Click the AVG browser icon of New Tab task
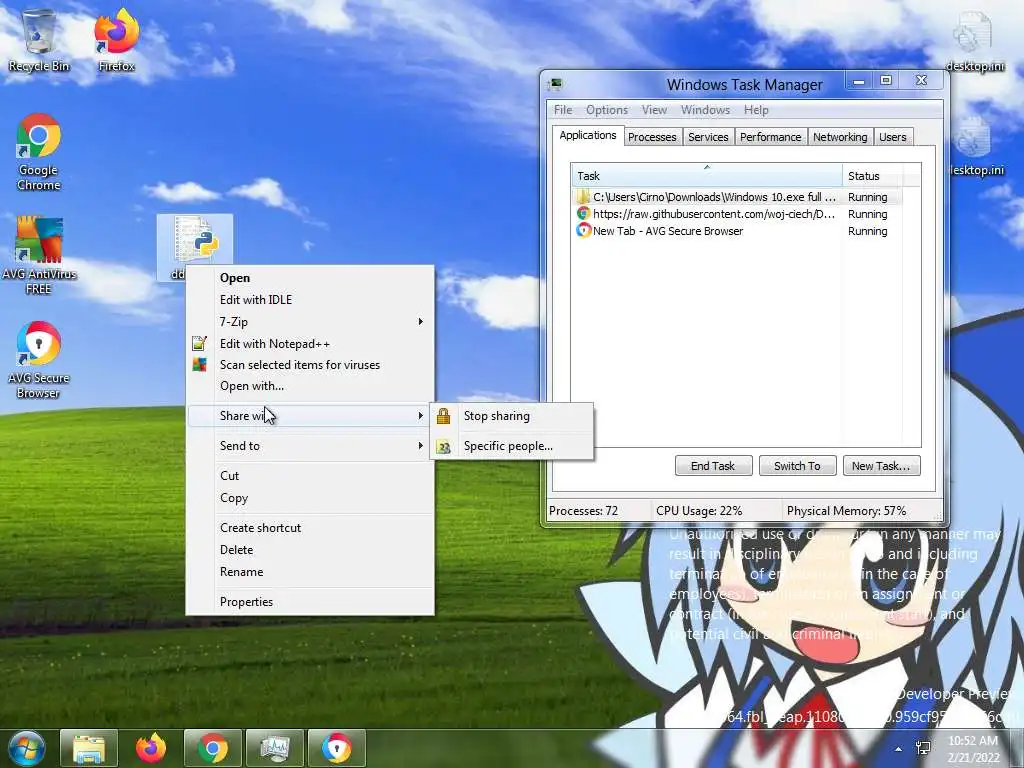 click(583, 231)
